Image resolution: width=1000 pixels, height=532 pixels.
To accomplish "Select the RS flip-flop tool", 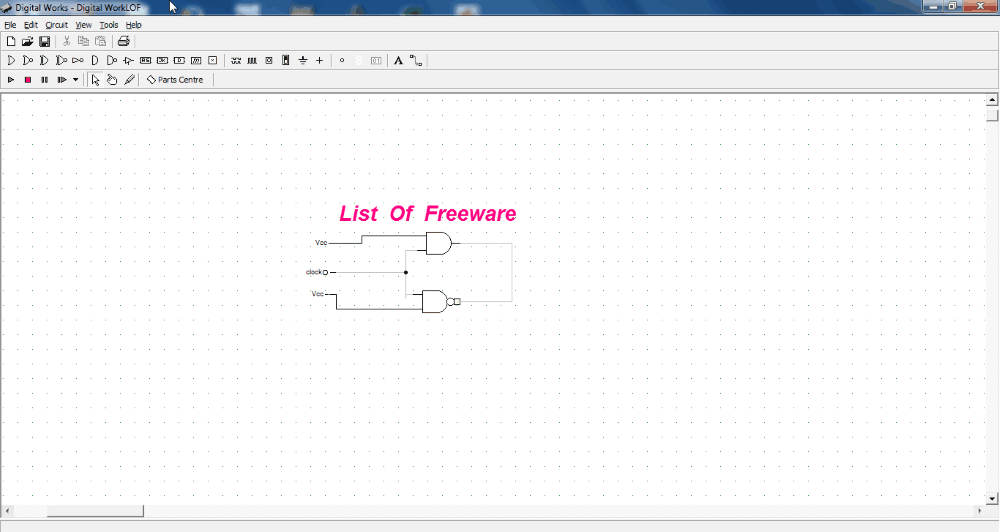I will point(145,61).
